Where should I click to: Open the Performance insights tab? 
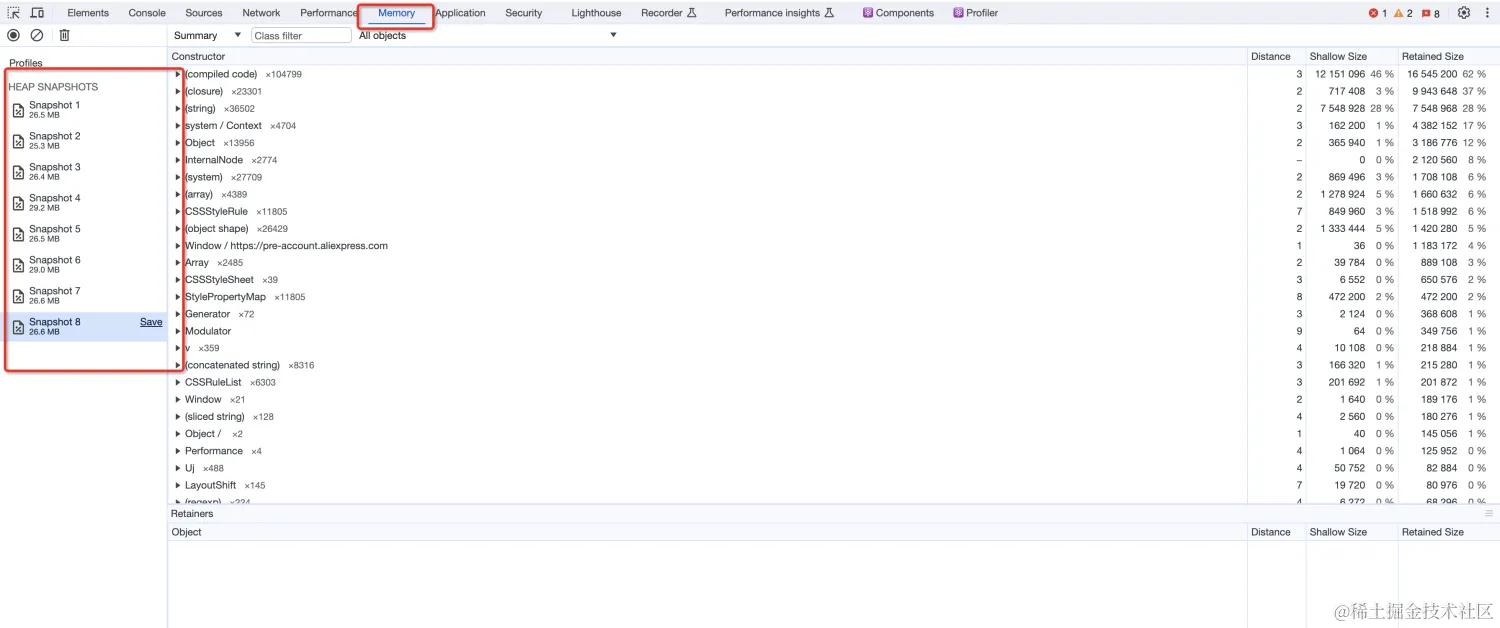(778, 13)
